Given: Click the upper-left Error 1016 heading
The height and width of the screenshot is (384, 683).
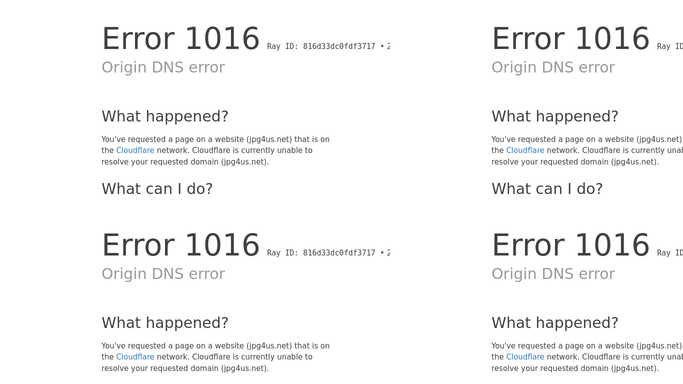Looking at the screenshot, I should tap(181, 39).
